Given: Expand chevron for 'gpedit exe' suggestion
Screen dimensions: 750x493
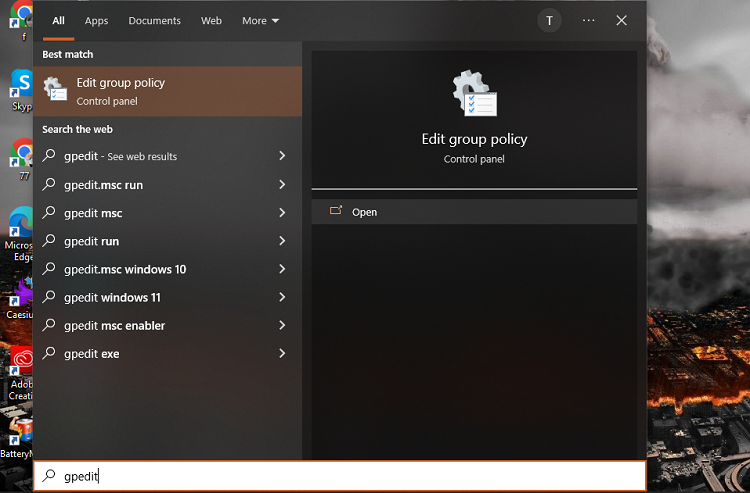Looking at the screenshot, I should (x=282, y=353).
